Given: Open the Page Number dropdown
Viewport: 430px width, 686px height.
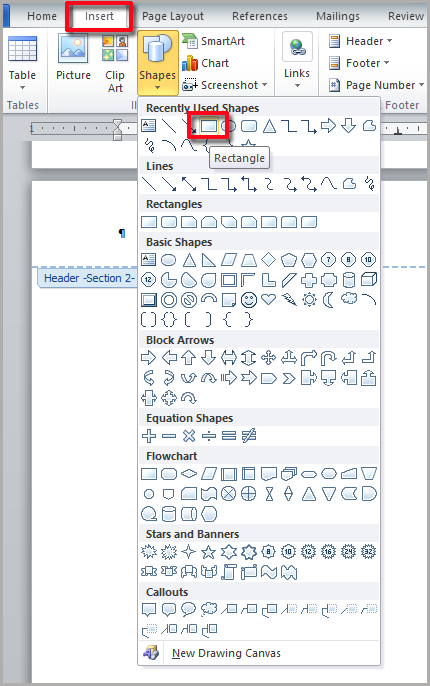Looking at the screenshot, I should [x=377, y=85].
